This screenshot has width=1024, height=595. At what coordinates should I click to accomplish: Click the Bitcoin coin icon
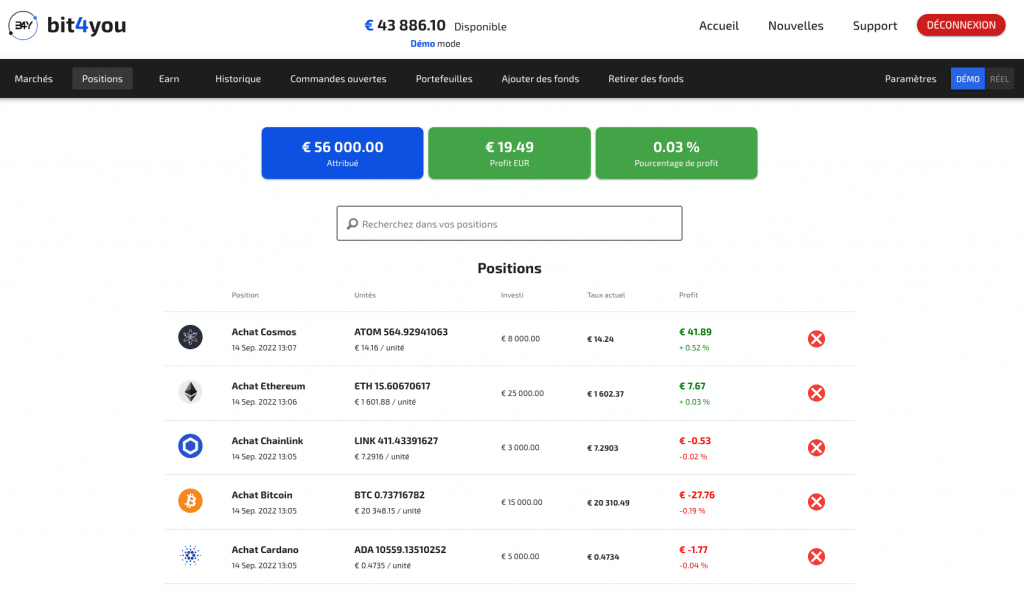click(190, 502)
